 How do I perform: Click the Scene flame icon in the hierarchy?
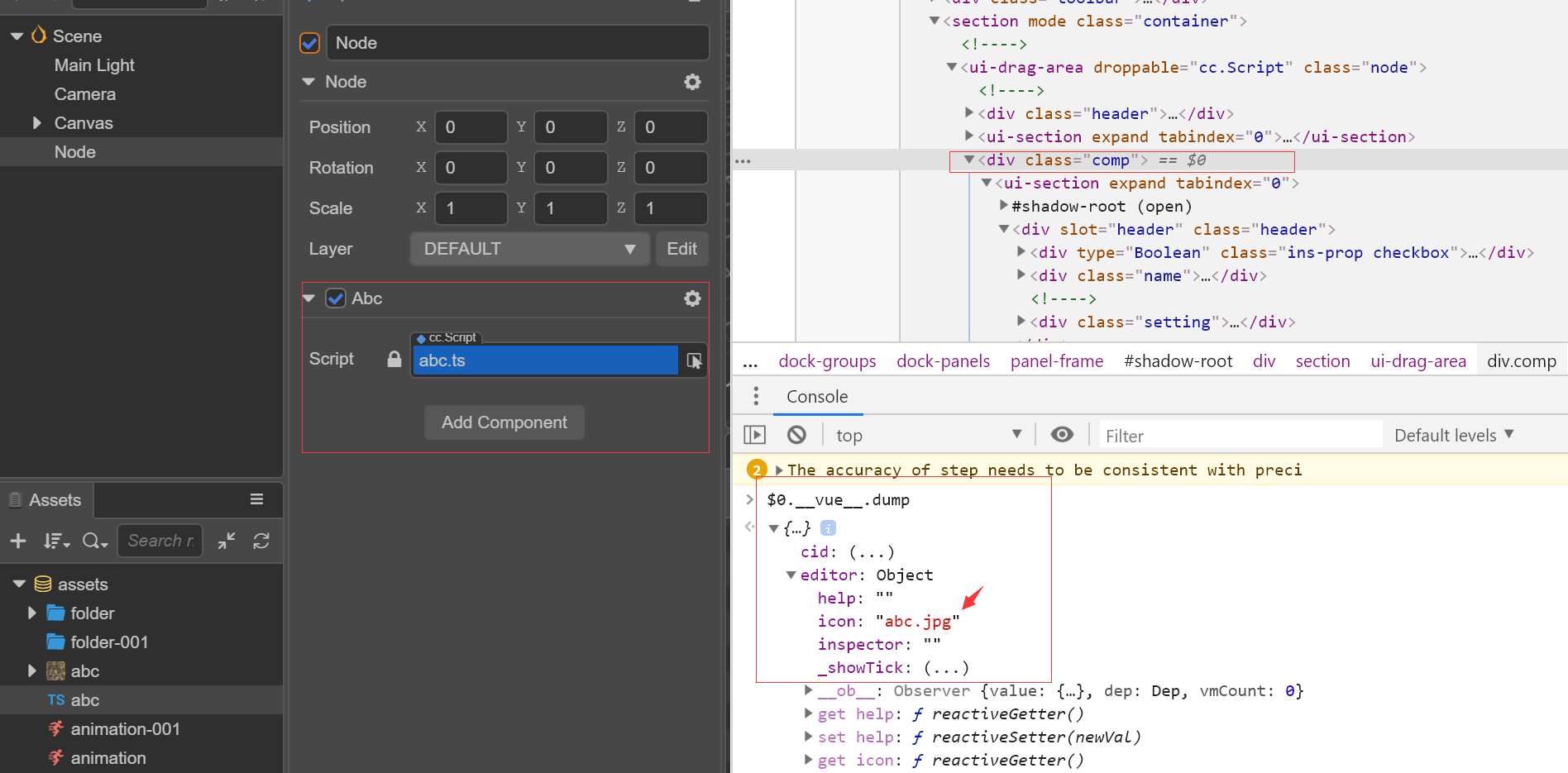[x=38, y=35]
